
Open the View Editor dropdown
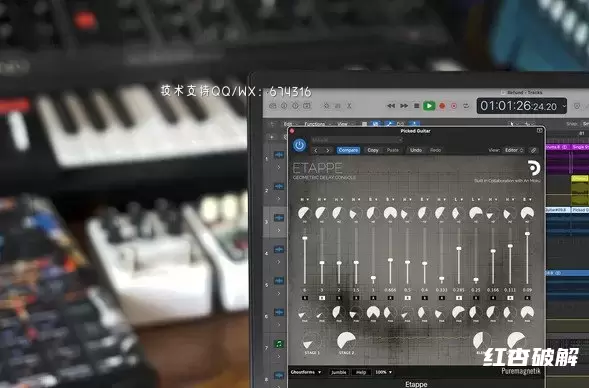click(x=514, y=150)
